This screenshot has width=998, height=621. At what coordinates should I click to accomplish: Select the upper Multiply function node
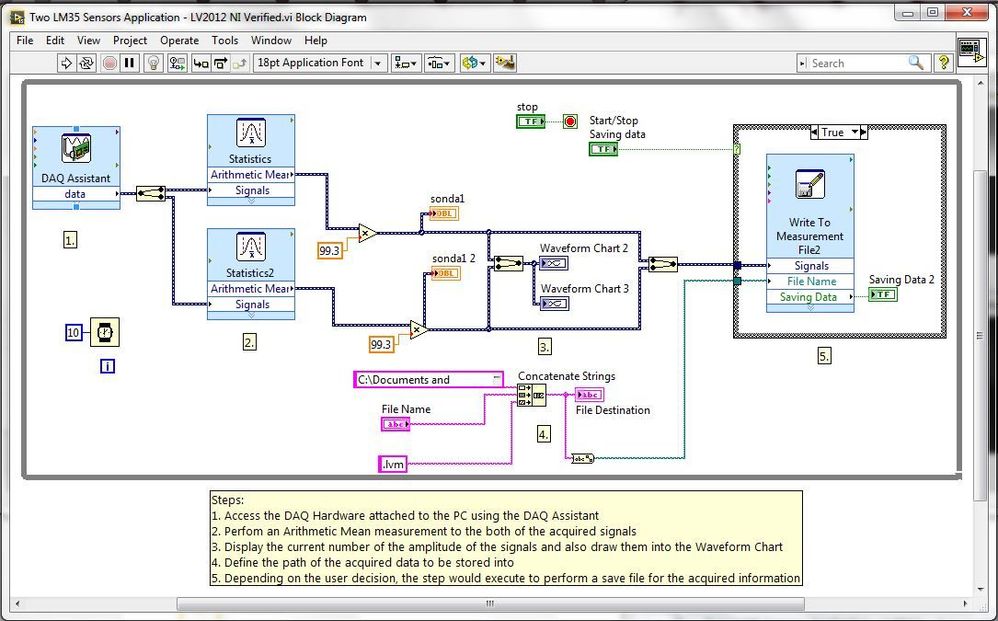click(x=367, y=234)
